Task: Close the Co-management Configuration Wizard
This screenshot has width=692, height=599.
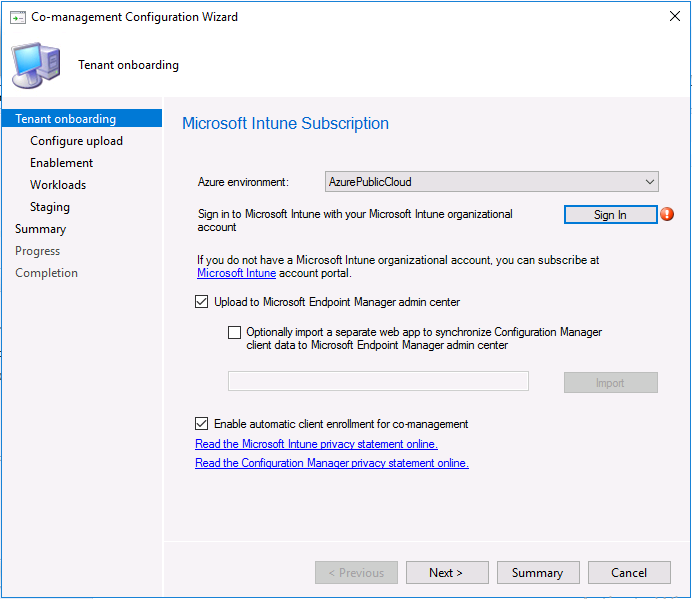Action: [x=674, y=16]
